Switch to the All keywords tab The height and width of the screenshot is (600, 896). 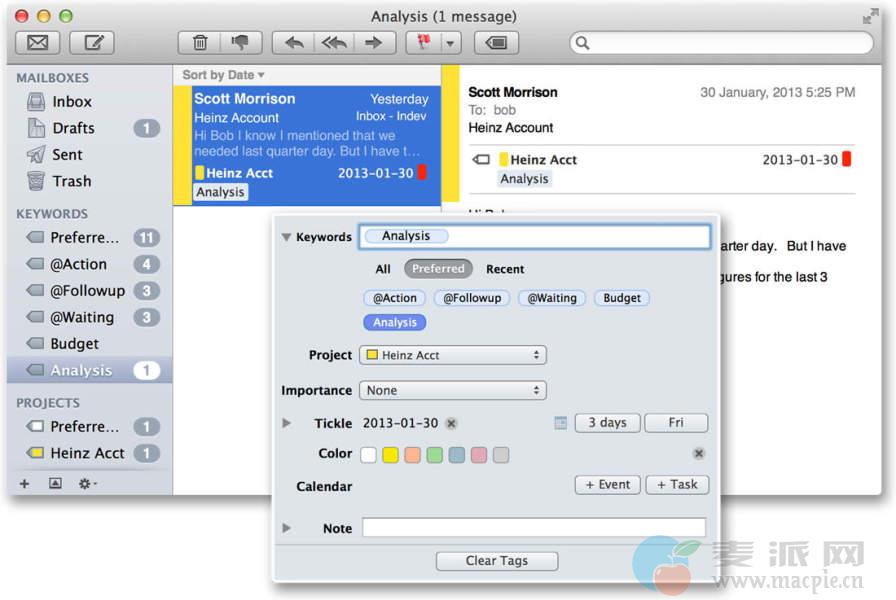click(383, 269)
